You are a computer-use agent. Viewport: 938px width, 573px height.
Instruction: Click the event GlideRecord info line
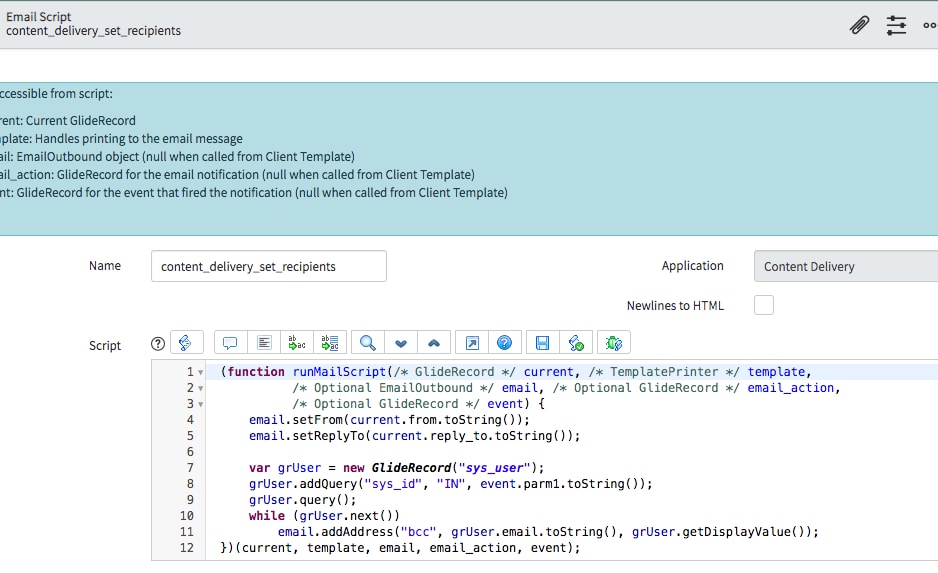point(254,193)
